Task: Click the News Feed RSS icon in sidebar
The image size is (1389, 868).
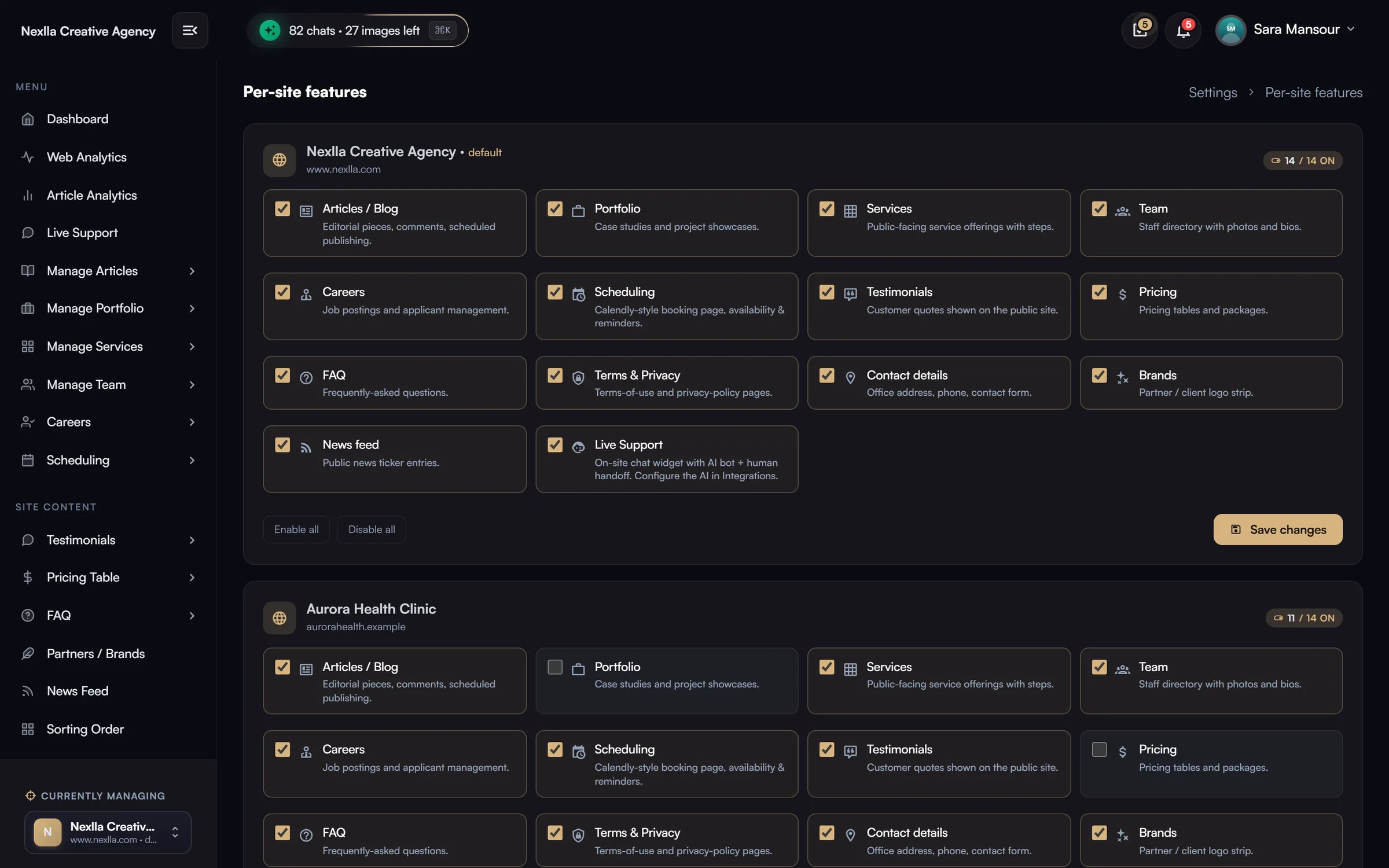Action: pyautogui.click(x=27, y=691)
